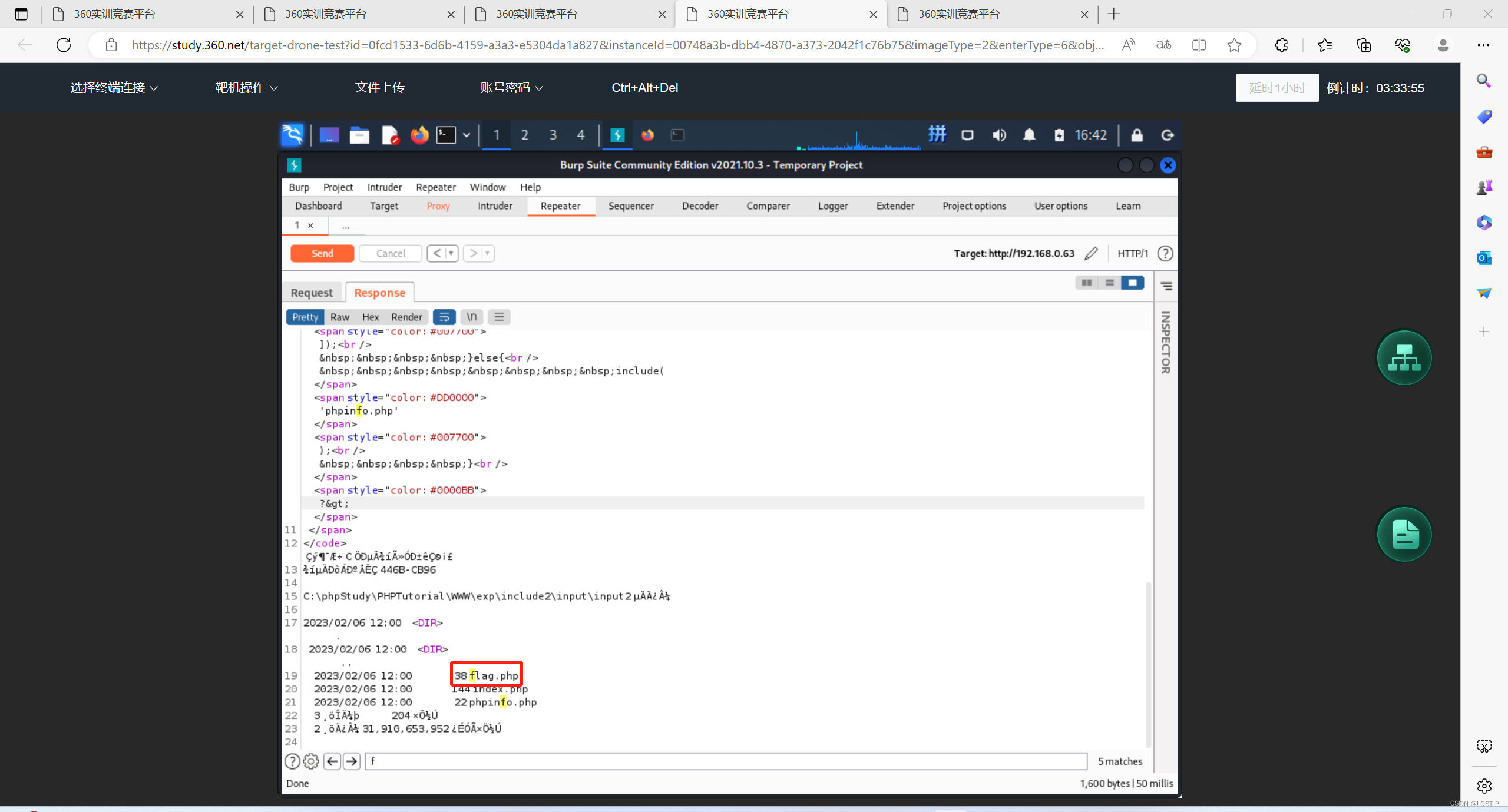
Task: Open the Kali file manager icon
Action: coord(359,135)
